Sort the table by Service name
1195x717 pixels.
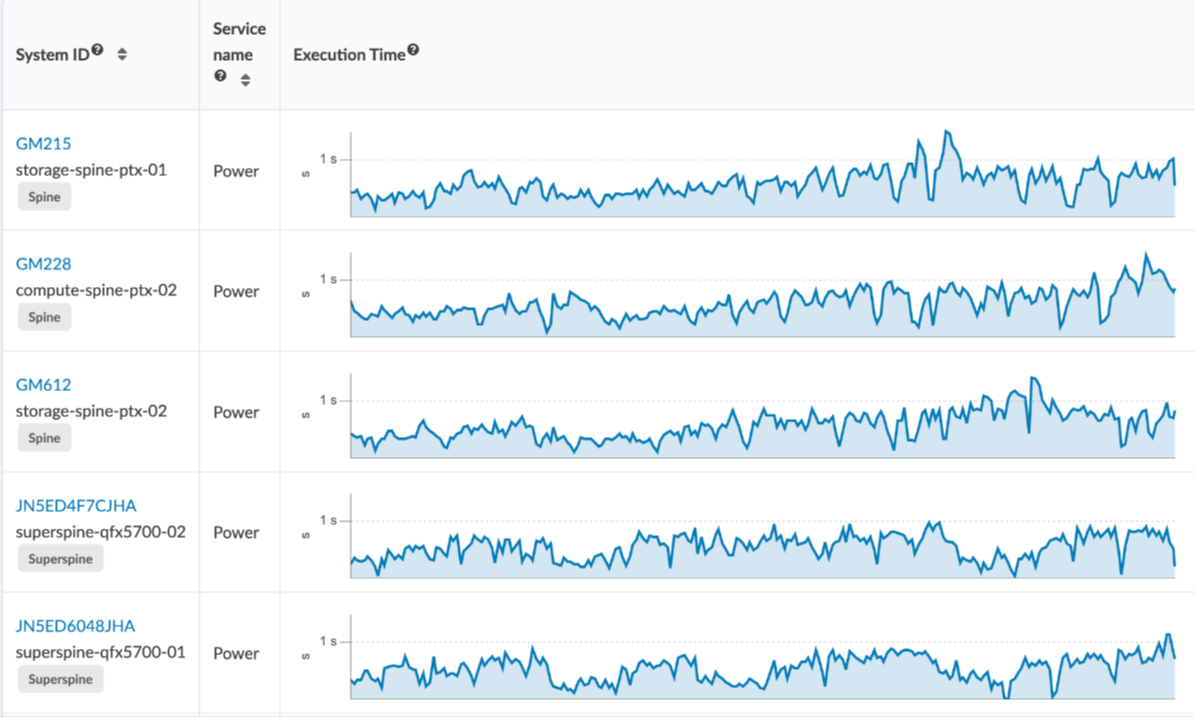click(x=245, y=80)
